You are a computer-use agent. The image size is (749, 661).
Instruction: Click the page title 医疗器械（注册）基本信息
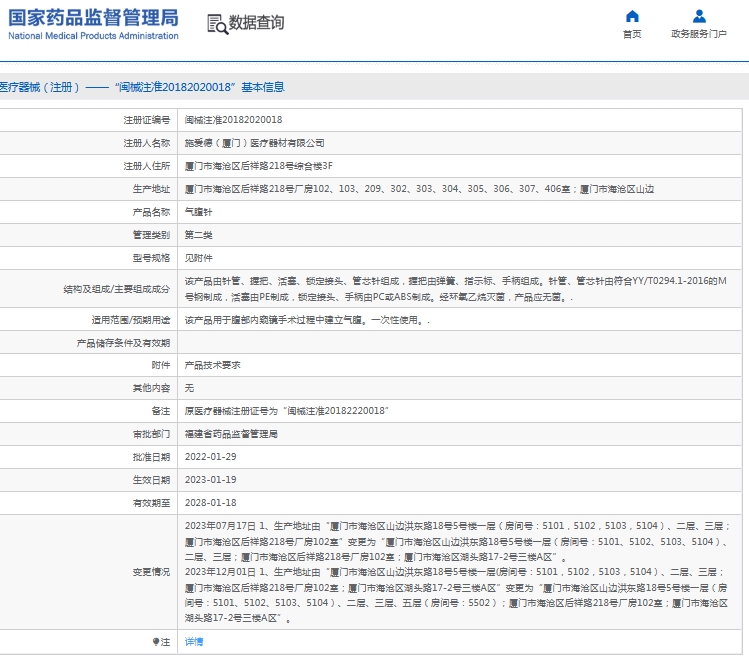(x=142, y=87)
